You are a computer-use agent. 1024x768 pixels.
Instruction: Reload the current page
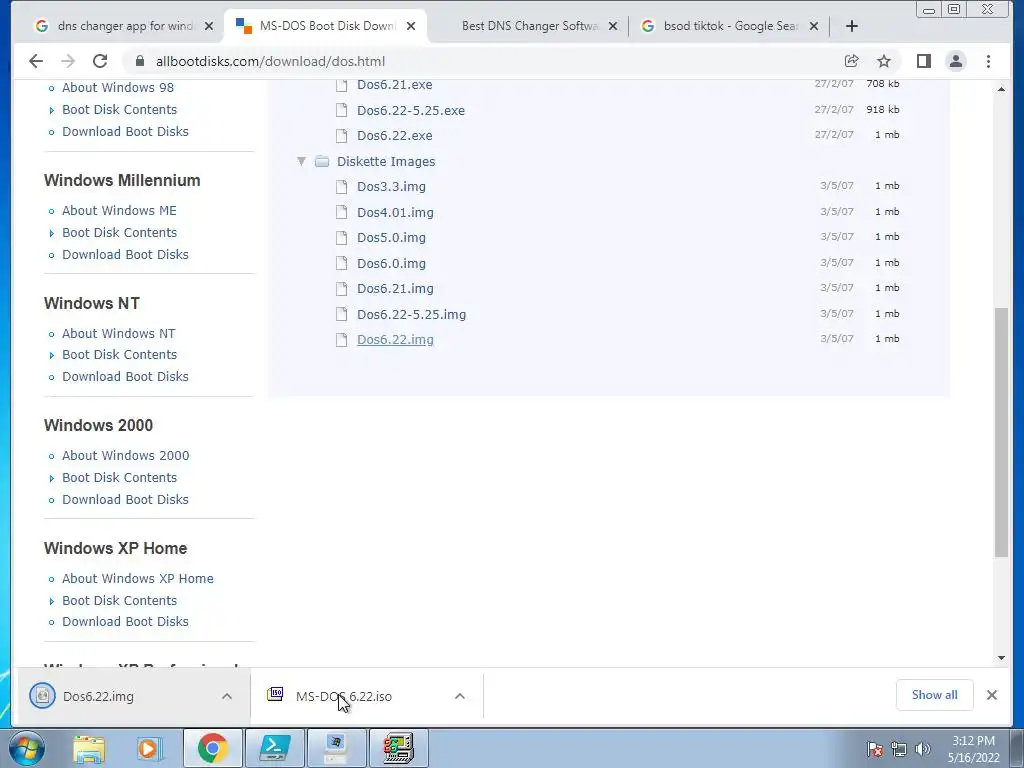(100, 61)
